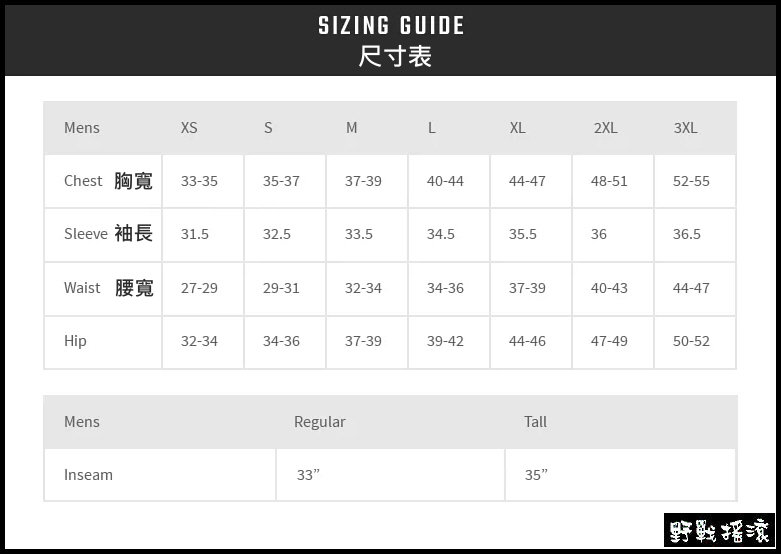Select the Regular inseam column header
This screenshot has width=781, height=554.
pyautogui.click(x=319, y=422)
